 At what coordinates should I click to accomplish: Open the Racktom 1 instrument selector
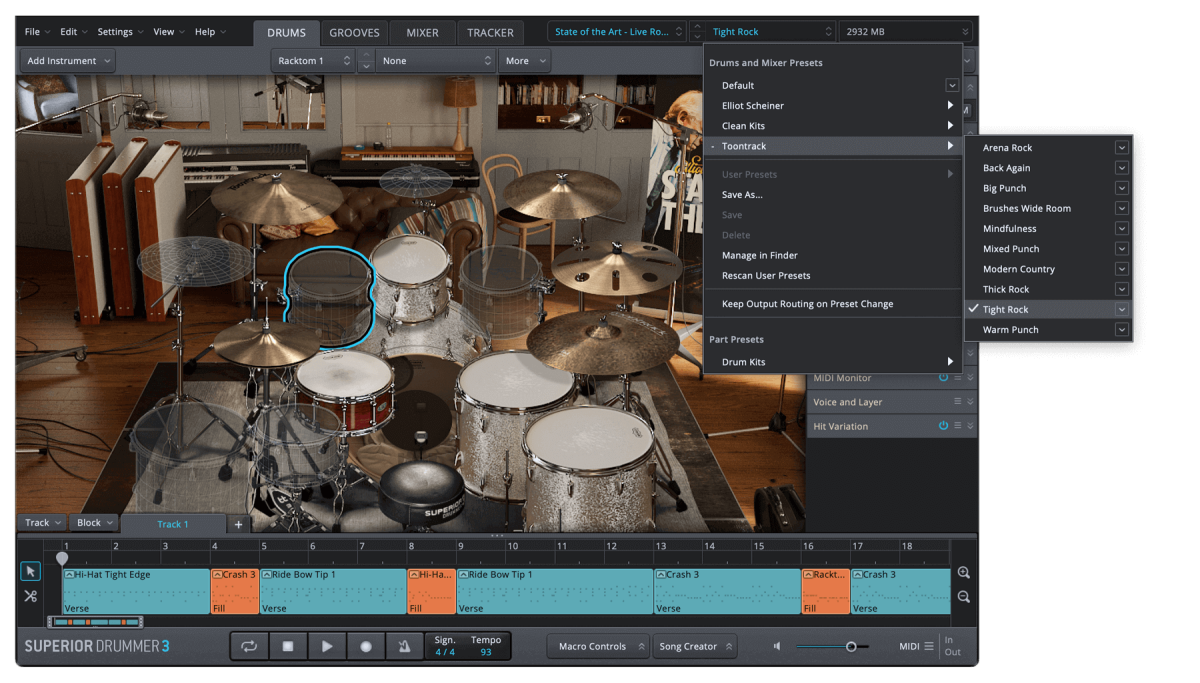click(313, 61)
